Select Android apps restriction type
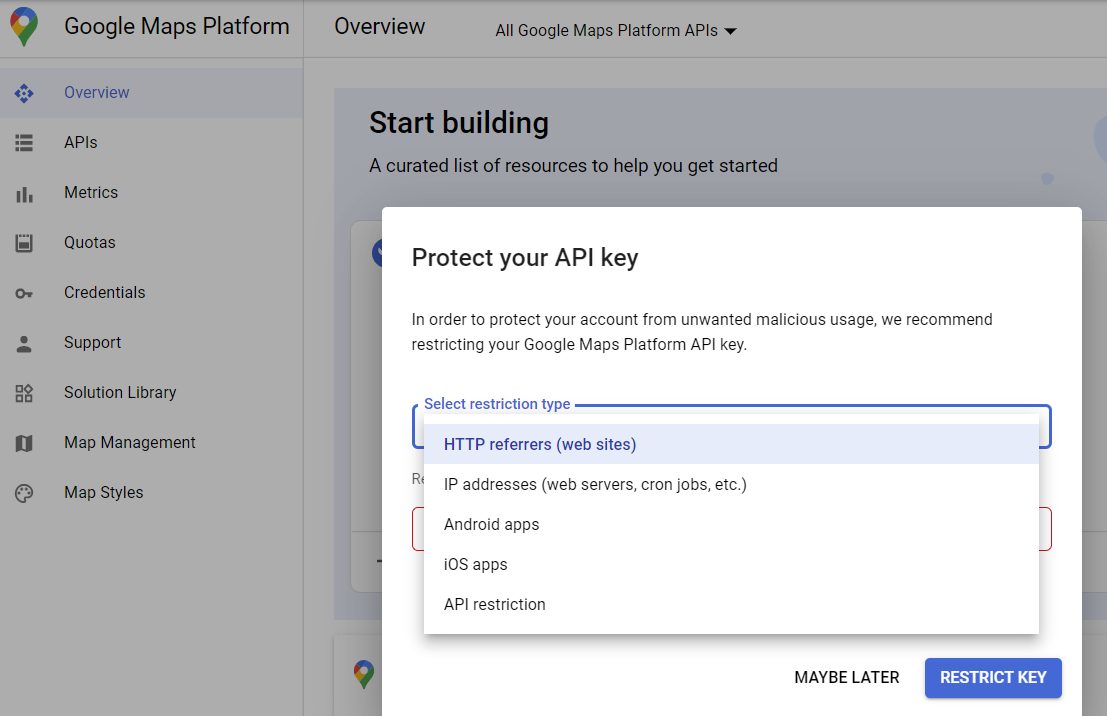Viewport: 1107px width, 716px height. coord(731,525)
